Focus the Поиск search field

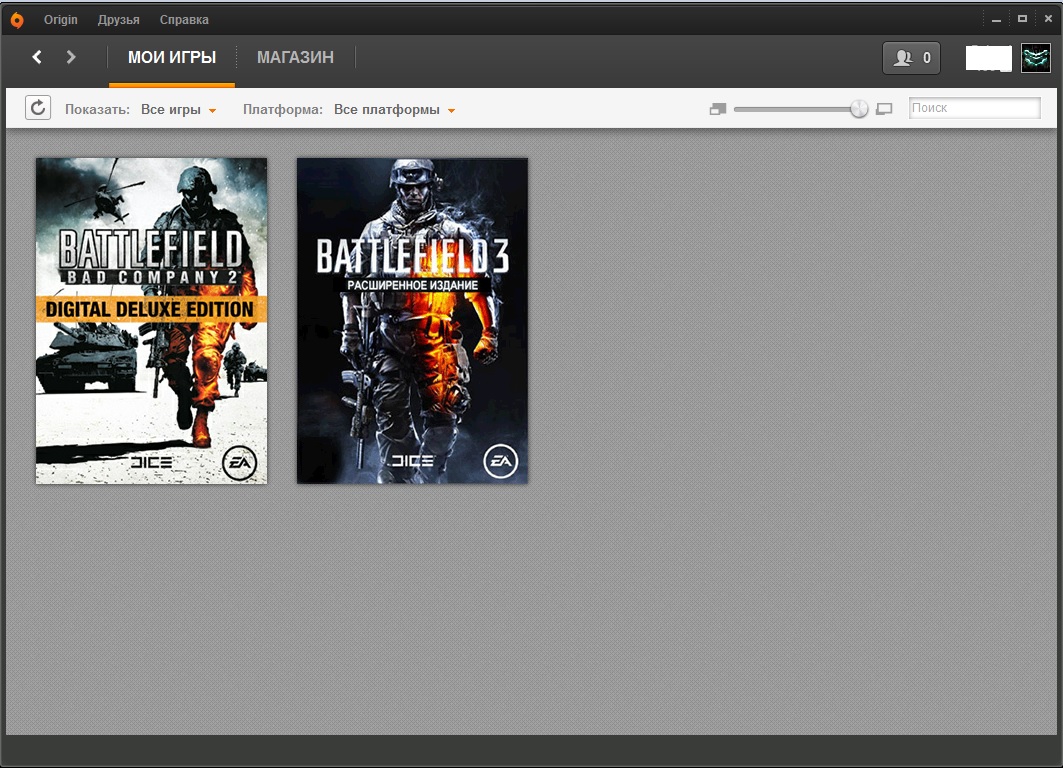point(974,108)
